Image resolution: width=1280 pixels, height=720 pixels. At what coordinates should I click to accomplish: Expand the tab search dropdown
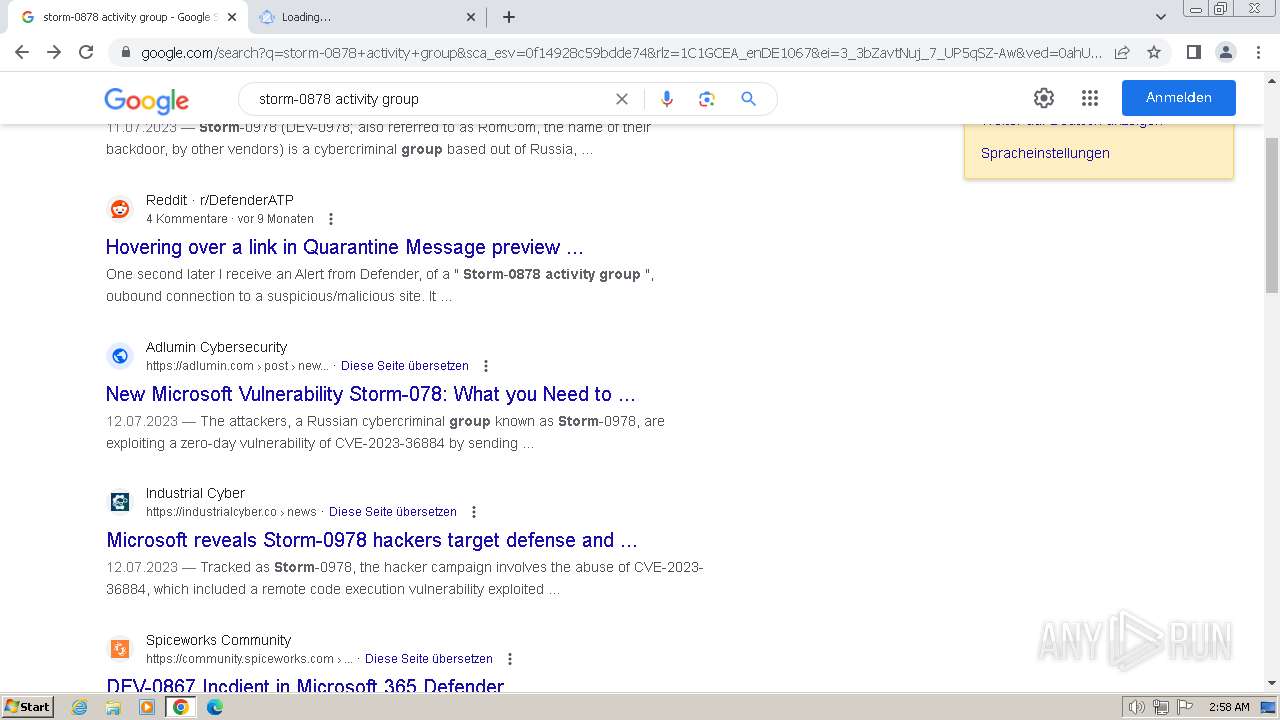[1161, 17]
